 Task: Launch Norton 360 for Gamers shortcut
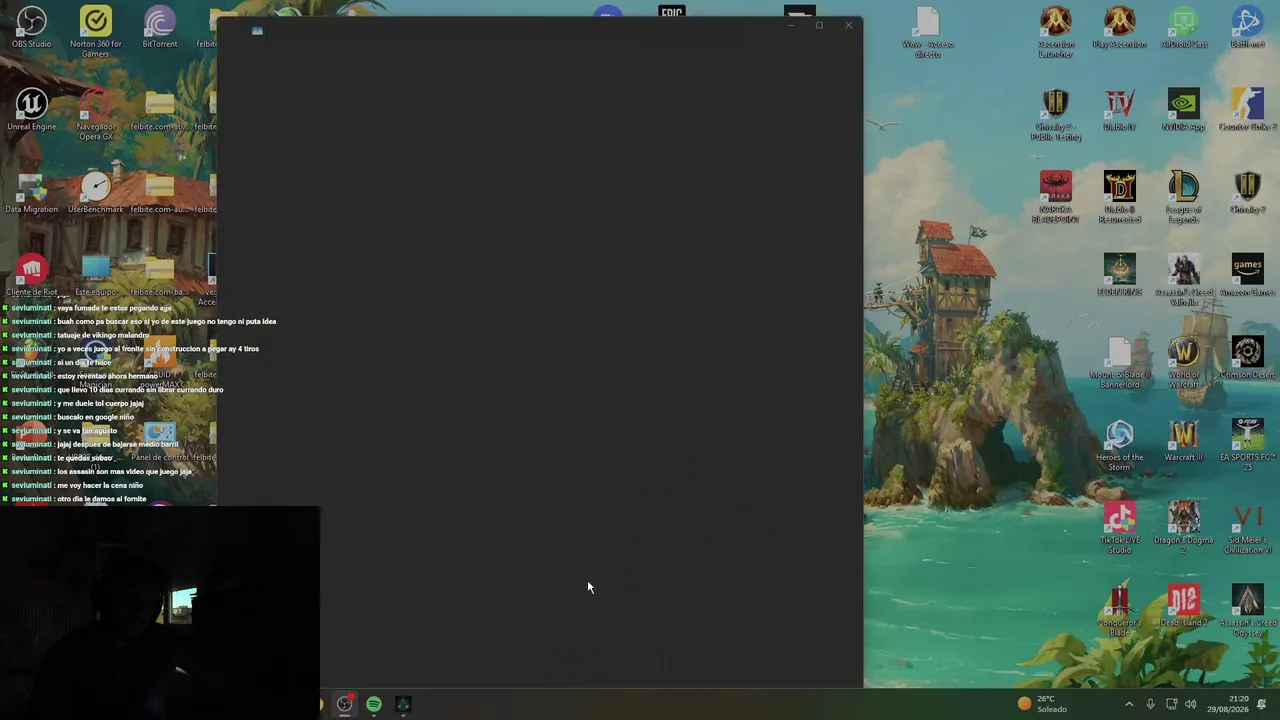pos(96,31)
